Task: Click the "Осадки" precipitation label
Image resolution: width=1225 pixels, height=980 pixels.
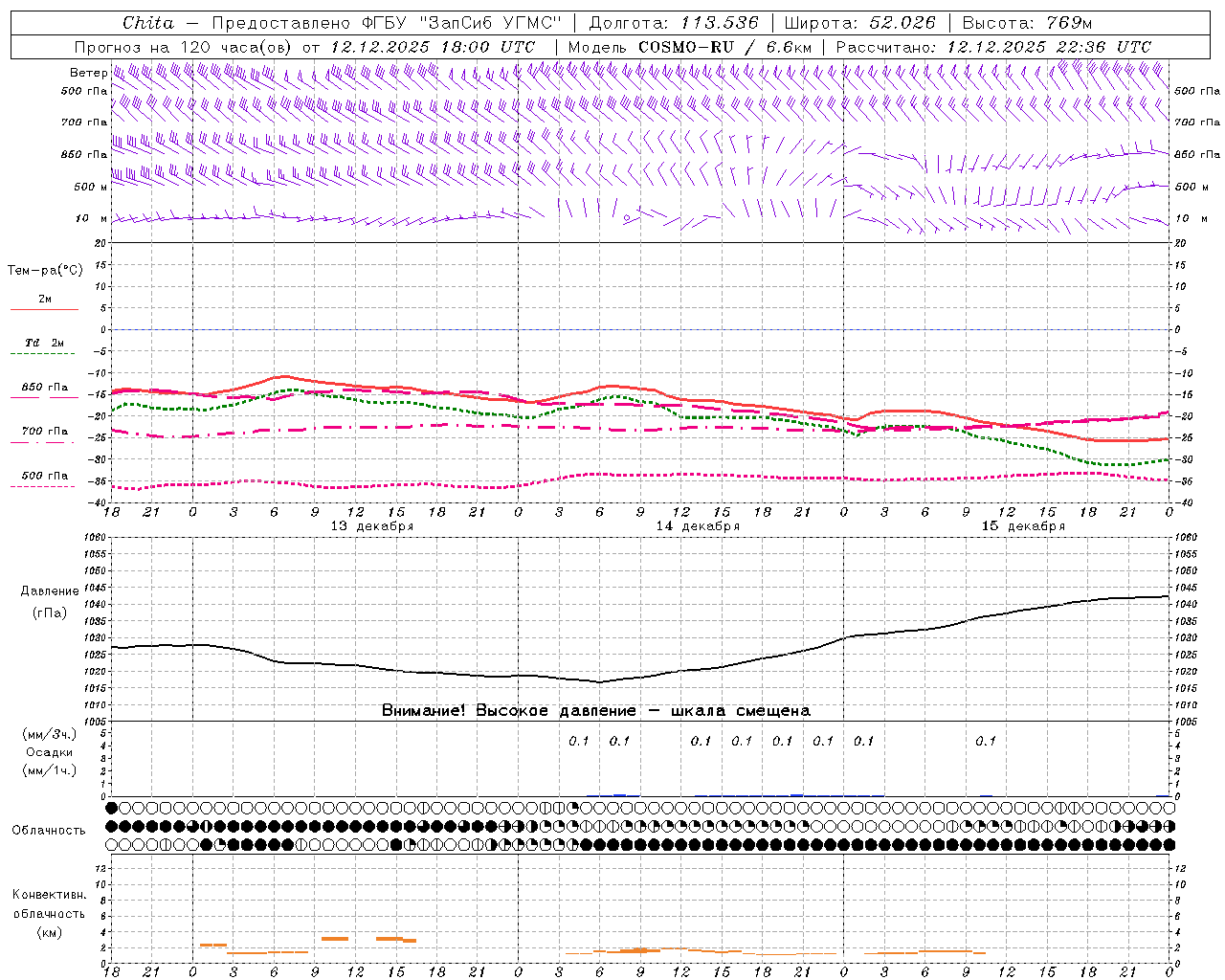Action: 50,752
